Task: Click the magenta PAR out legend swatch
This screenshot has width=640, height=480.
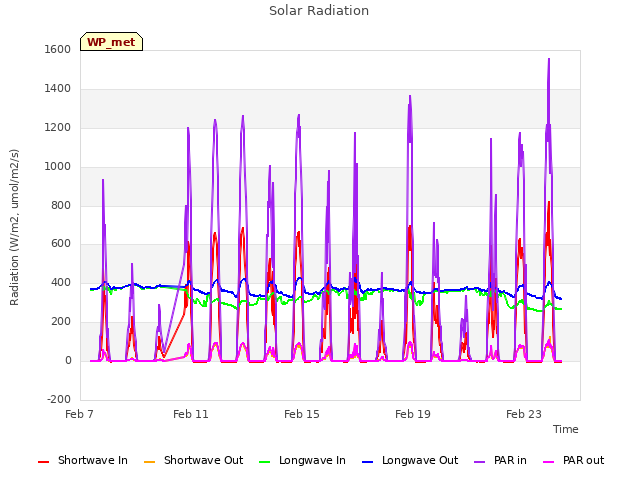Action: [549, 462]
